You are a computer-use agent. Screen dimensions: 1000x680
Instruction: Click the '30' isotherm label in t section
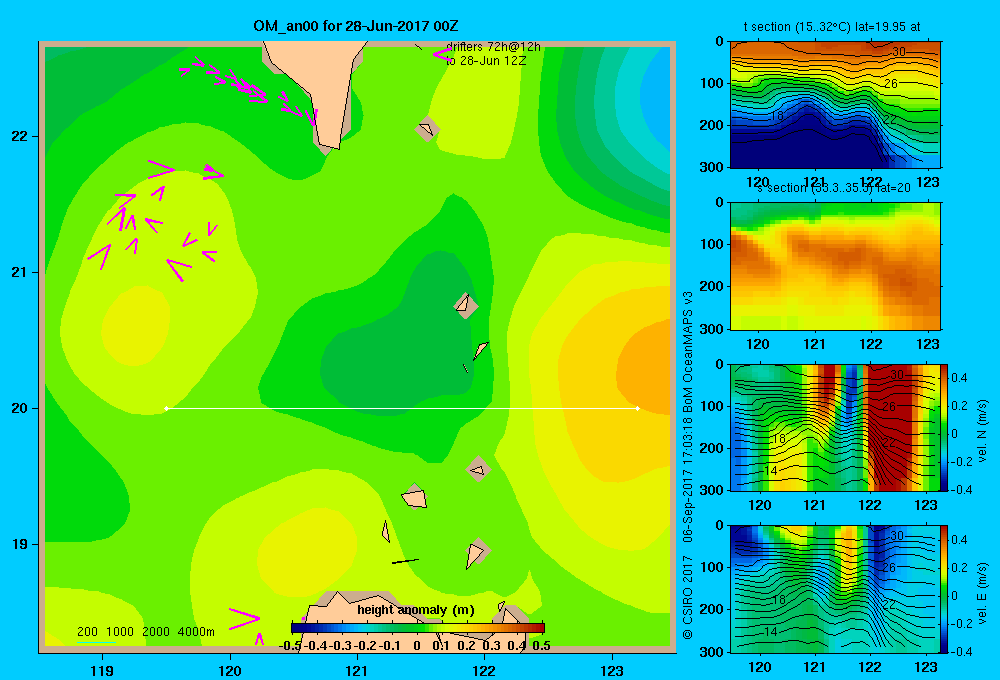click(x=899, y=52)
